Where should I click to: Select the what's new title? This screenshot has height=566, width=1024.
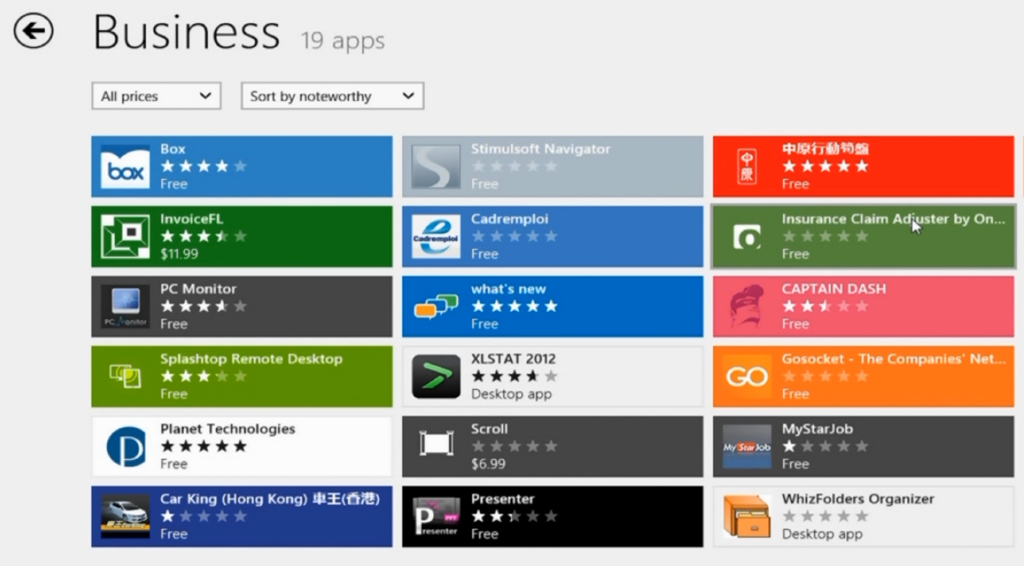click(508, 289)
